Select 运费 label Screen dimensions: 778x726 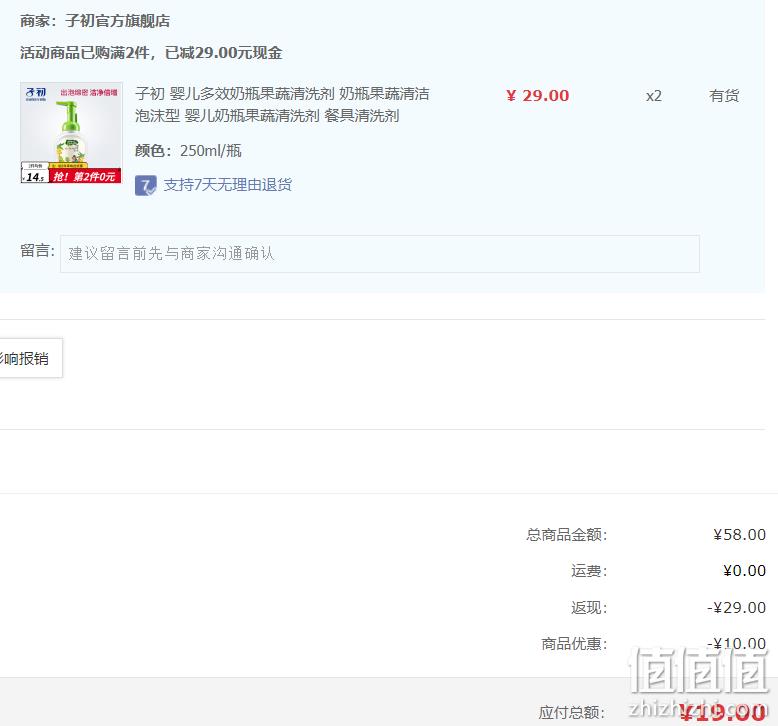[x=589, y=571]
